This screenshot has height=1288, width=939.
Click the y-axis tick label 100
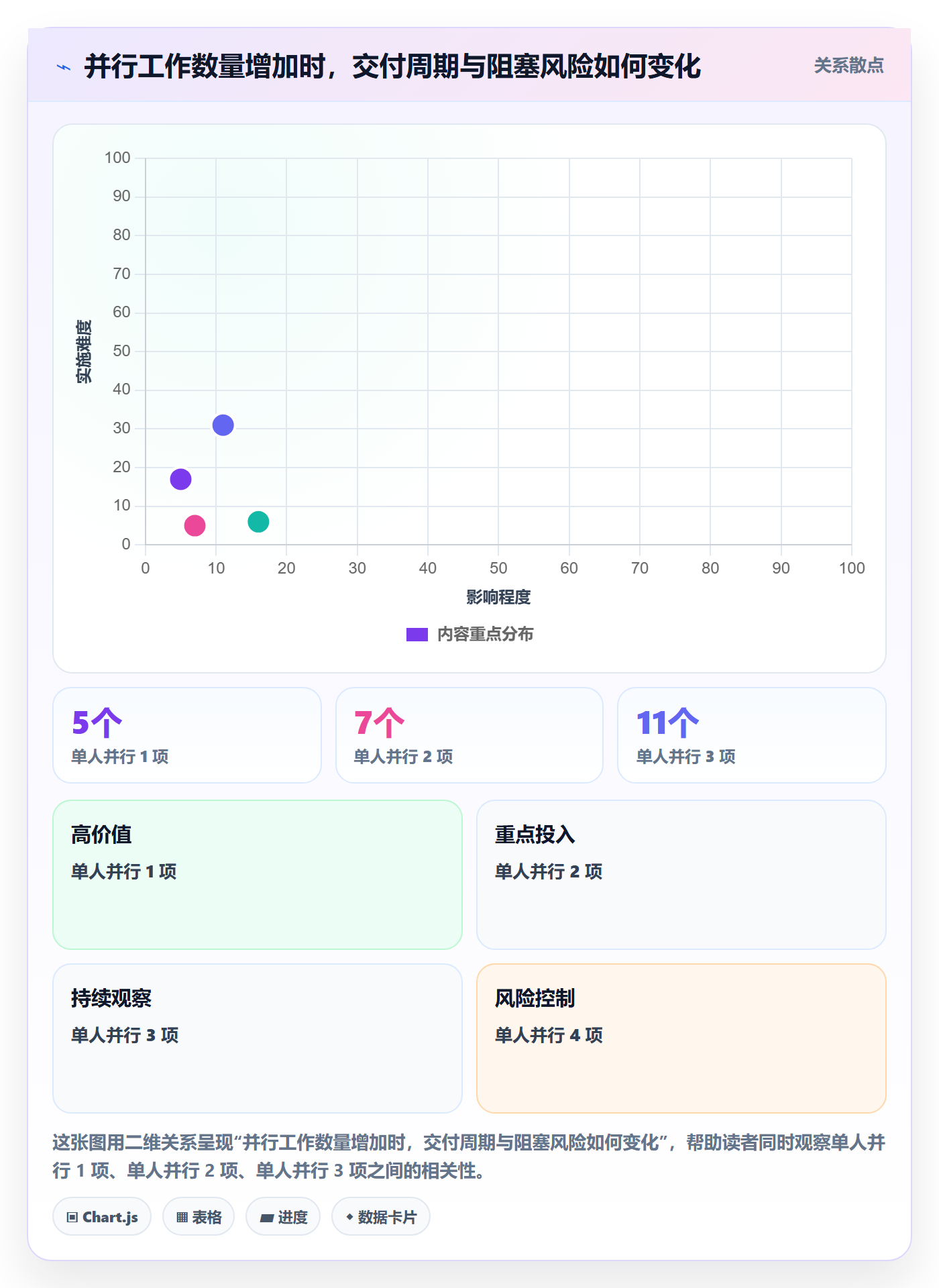click(x=117, y=158)
